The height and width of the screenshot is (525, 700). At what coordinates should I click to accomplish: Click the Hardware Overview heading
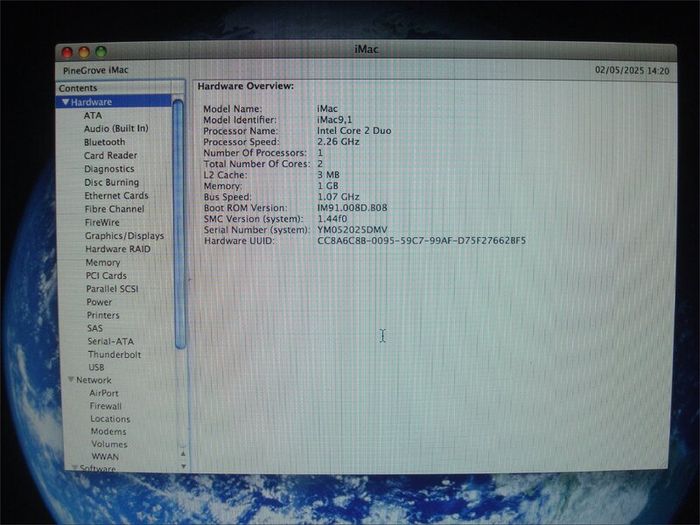coord(246,86)
